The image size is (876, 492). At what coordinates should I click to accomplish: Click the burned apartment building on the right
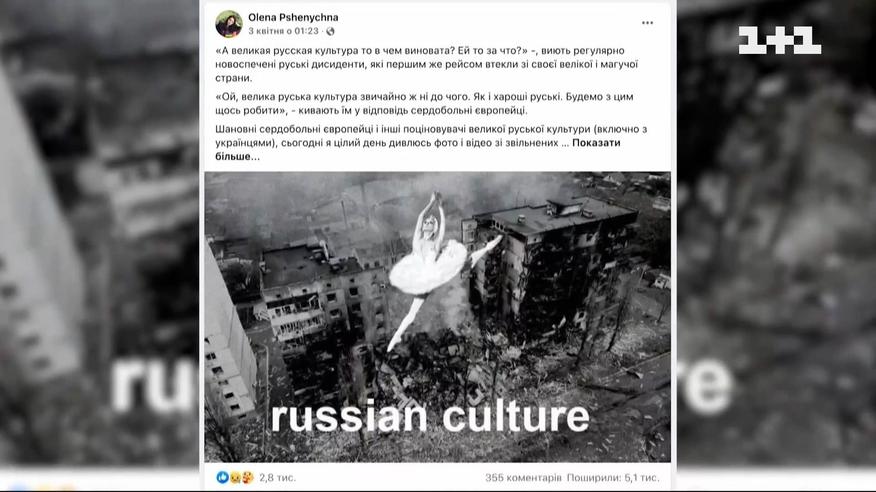pos(550,262)
